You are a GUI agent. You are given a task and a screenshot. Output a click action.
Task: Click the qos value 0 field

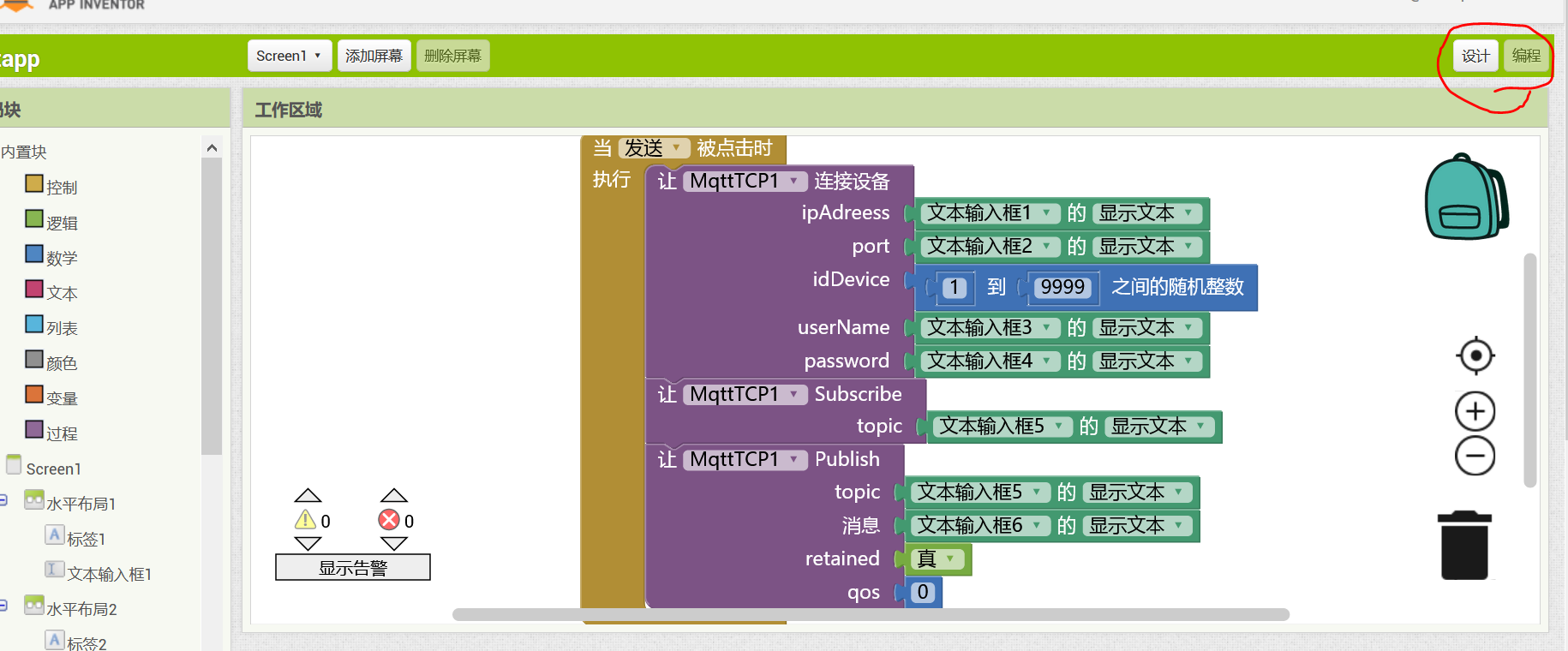tap(923, 592)
